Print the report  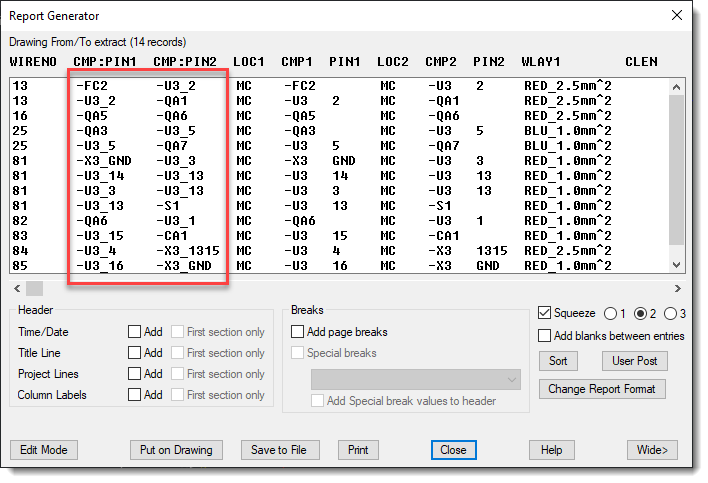tap(358, 450)
